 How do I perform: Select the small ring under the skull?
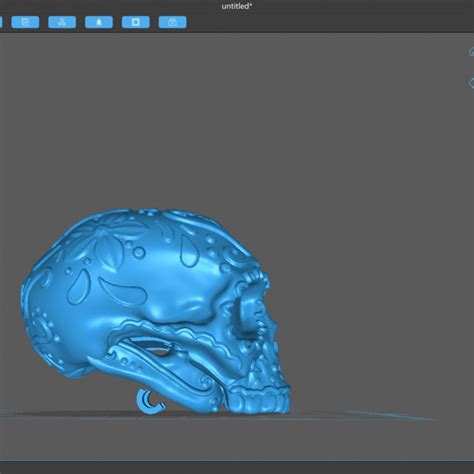pos(151,401)
